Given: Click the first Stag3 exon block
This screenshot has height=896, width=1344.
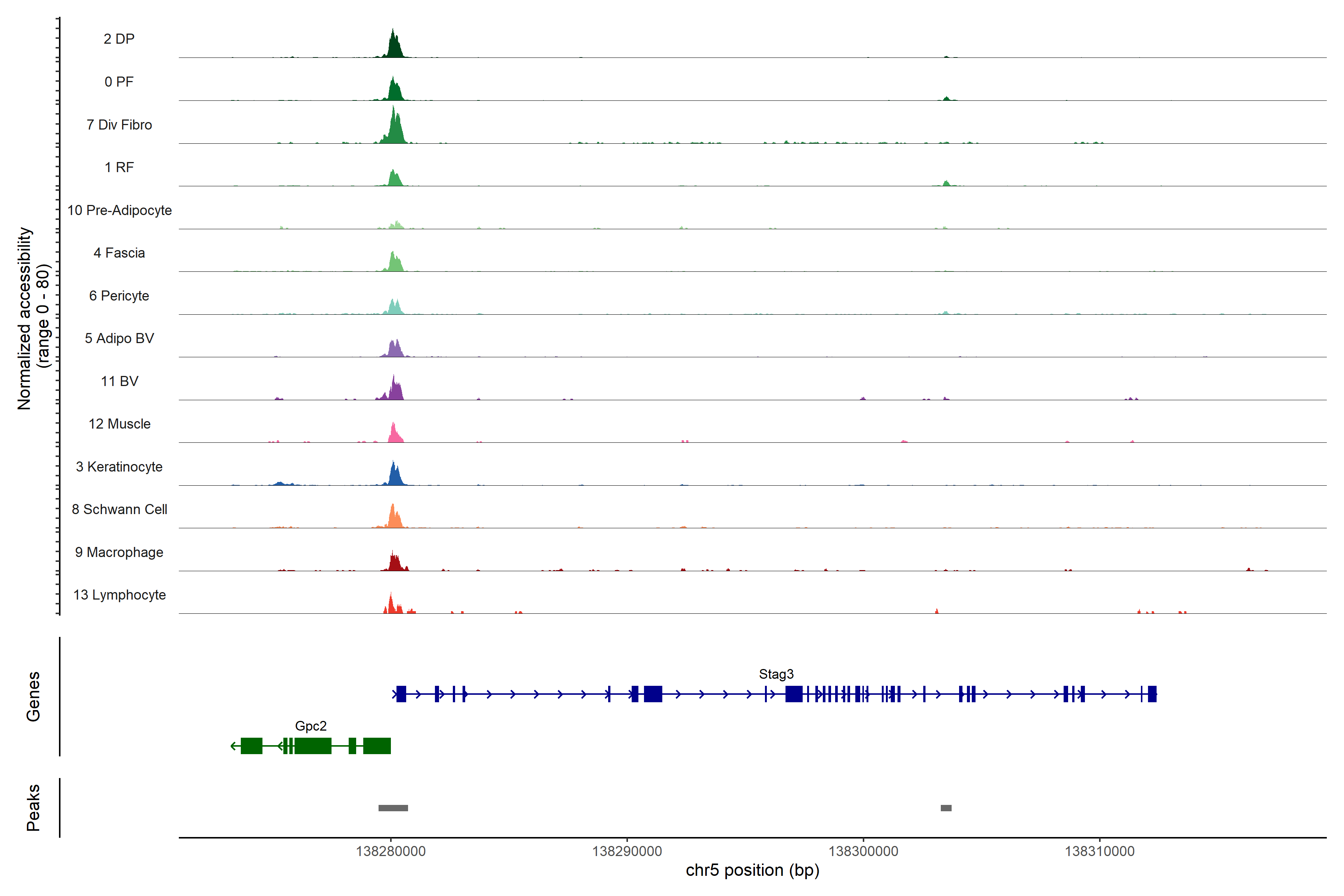Looking at the screenshot, I should (401, 694).
